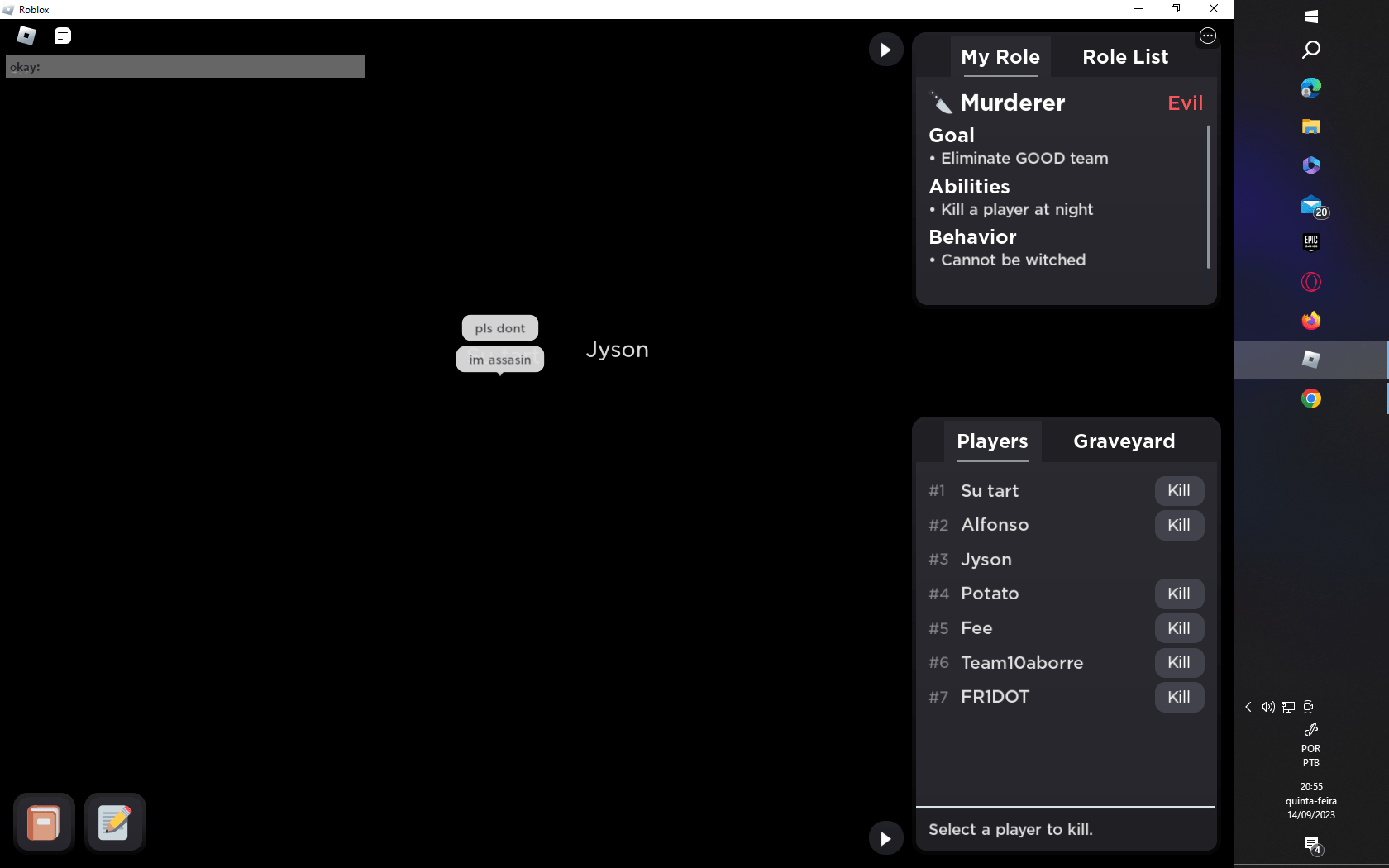Collapse the Players panel arrow
The height and width of the screenshot is (868, 1389).
[x=885, y=838]
